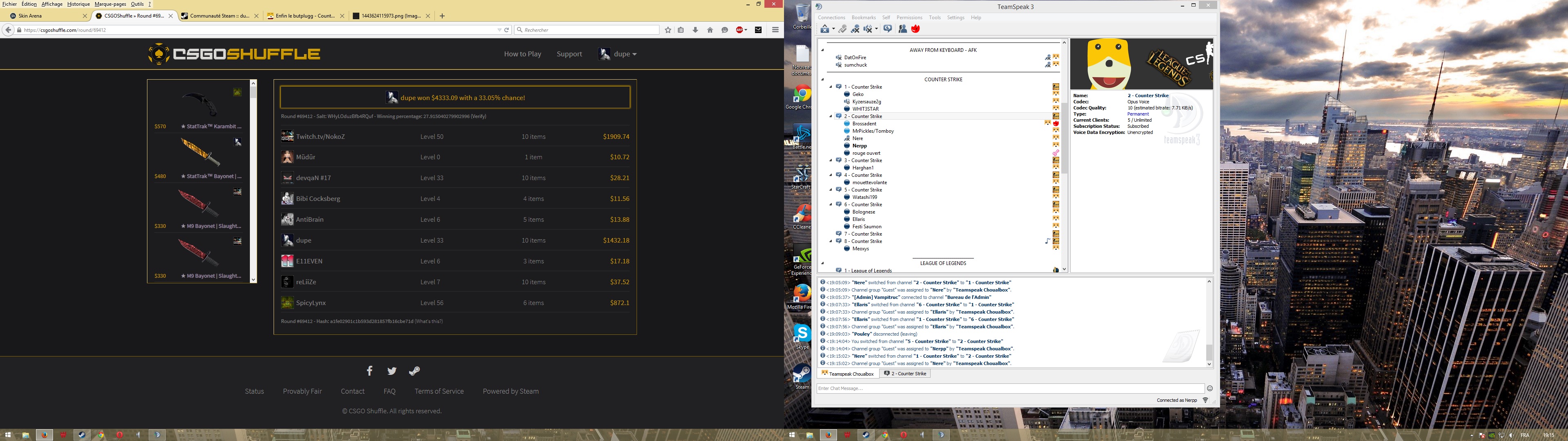1568x441 pixels.
Task: Click the Firefox home icon
Action: click(710, 30)
